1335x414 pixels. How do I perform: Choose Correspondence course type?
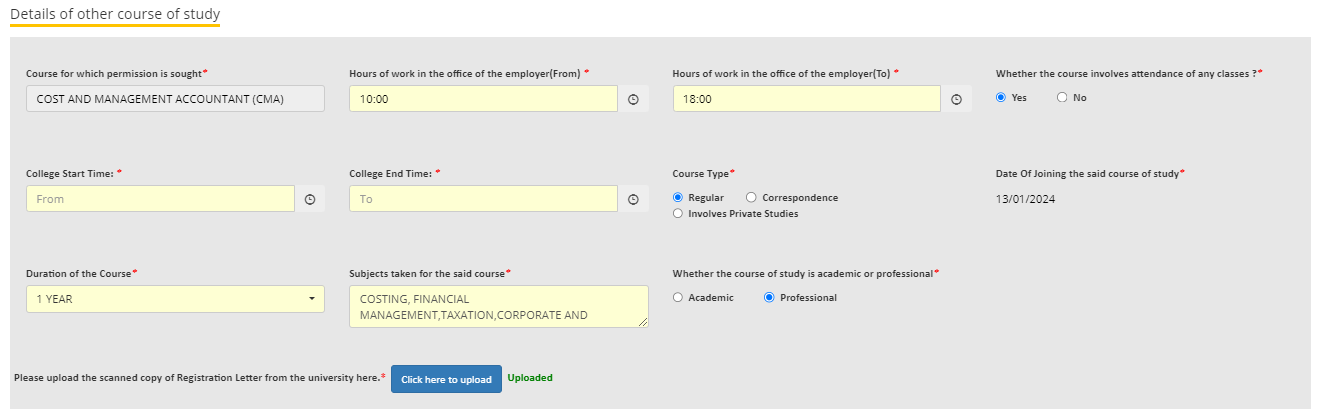[x=751, y=198]
